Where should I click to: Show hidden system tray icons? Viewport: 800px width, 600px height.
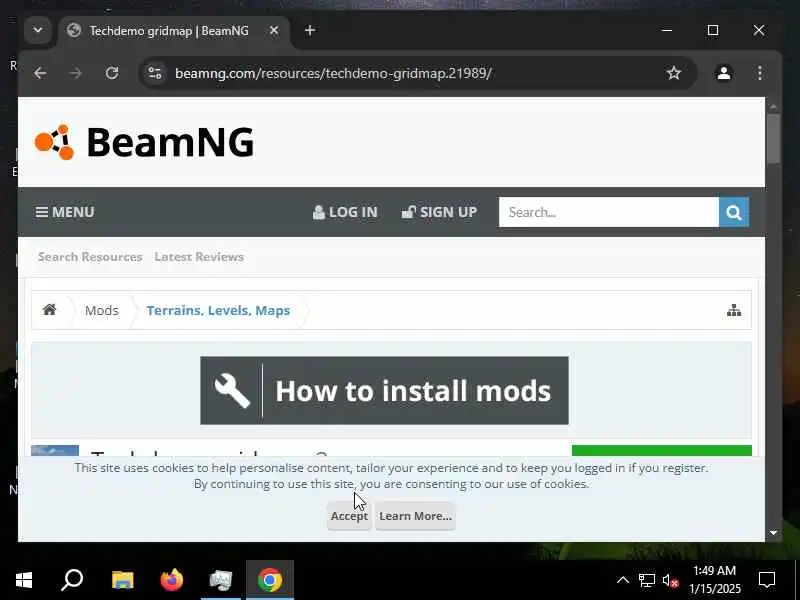(x=622, y=580)
